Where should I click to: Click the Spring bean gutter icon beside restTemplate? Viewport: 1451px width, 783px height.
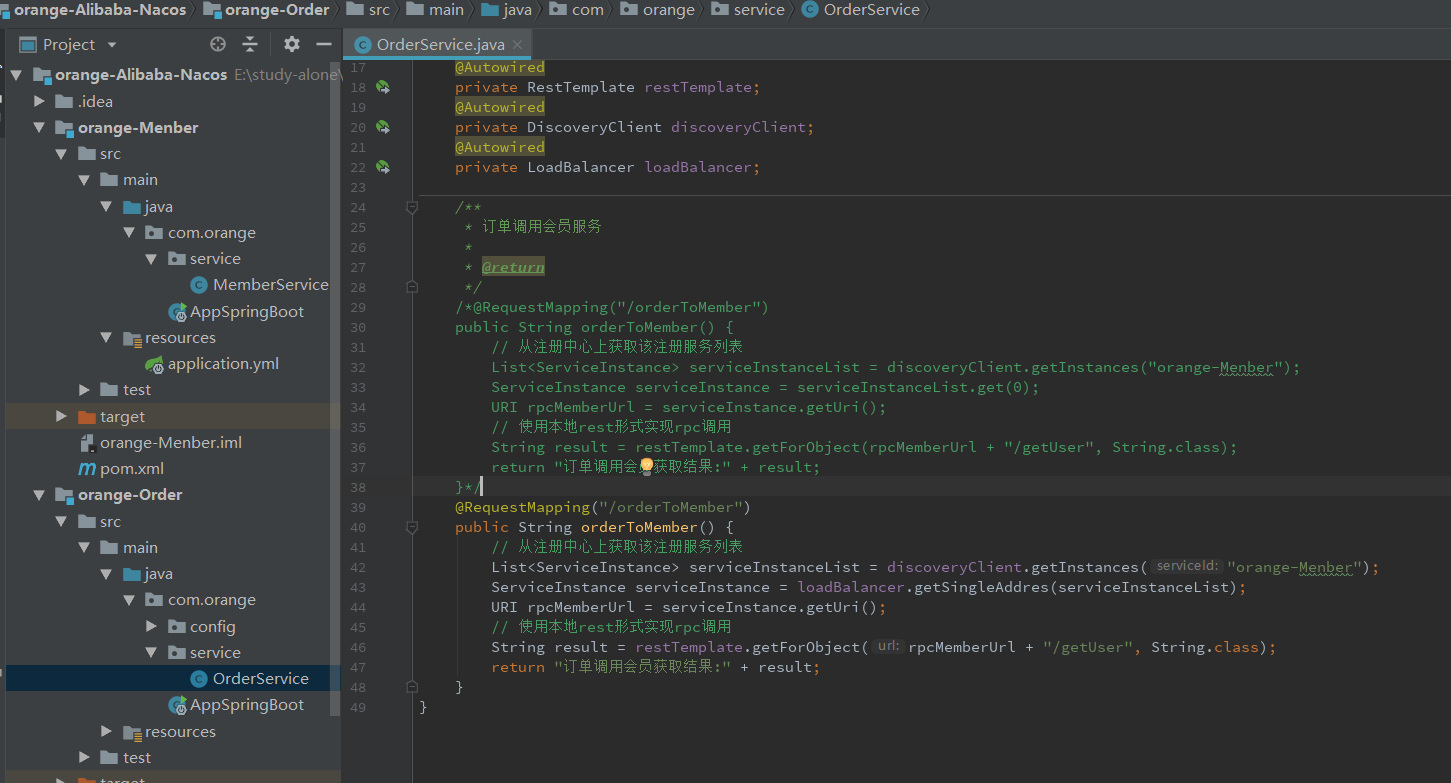coord(382,87)
